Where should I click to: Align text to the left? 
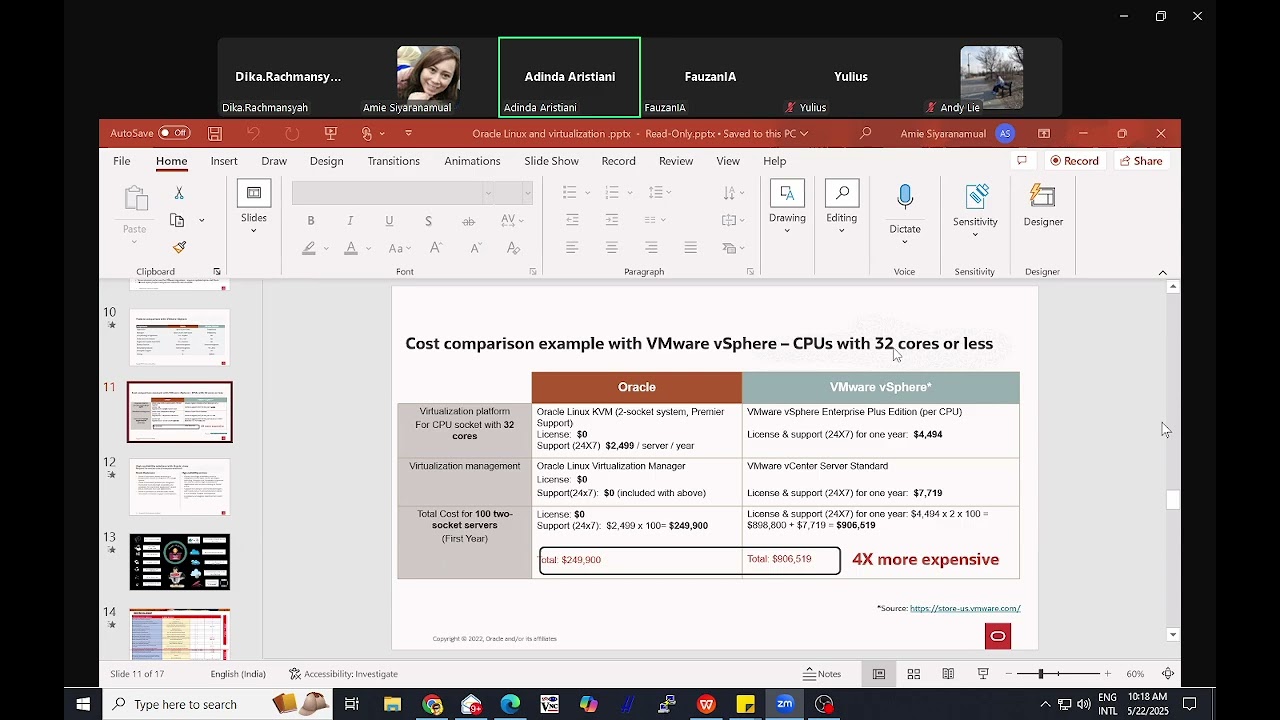click(x=572, y=247)
